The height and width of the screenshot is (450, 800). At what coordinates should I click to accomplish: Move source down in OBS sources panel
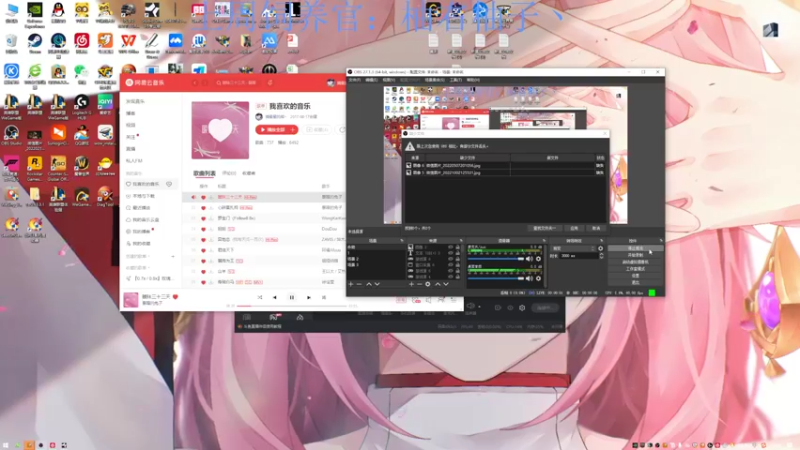tap(445, 284)
